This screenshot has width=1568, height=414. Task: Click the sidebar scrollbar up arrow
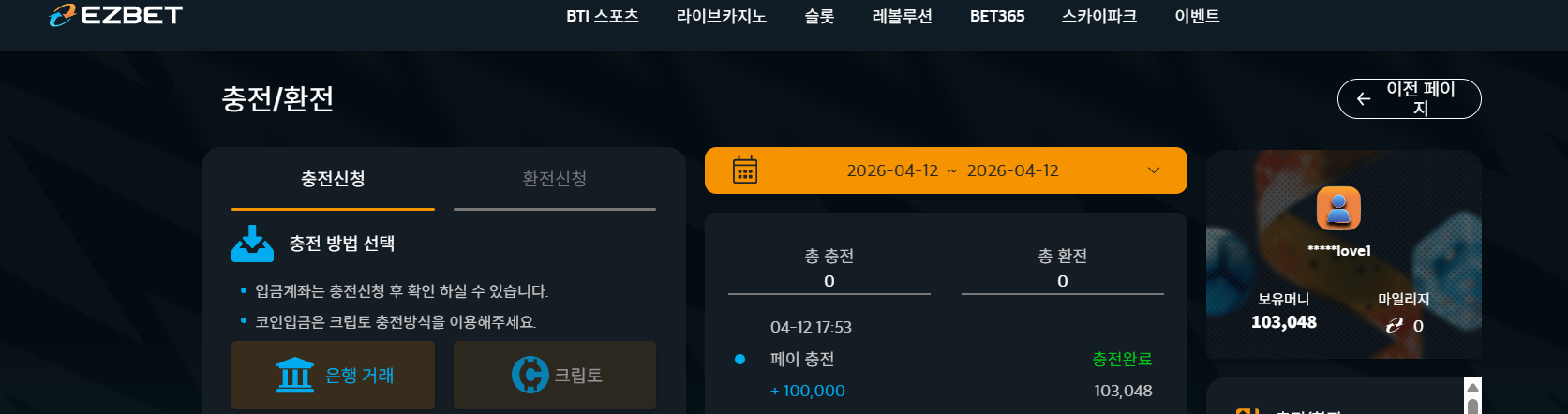click(x=1472, y=388)
